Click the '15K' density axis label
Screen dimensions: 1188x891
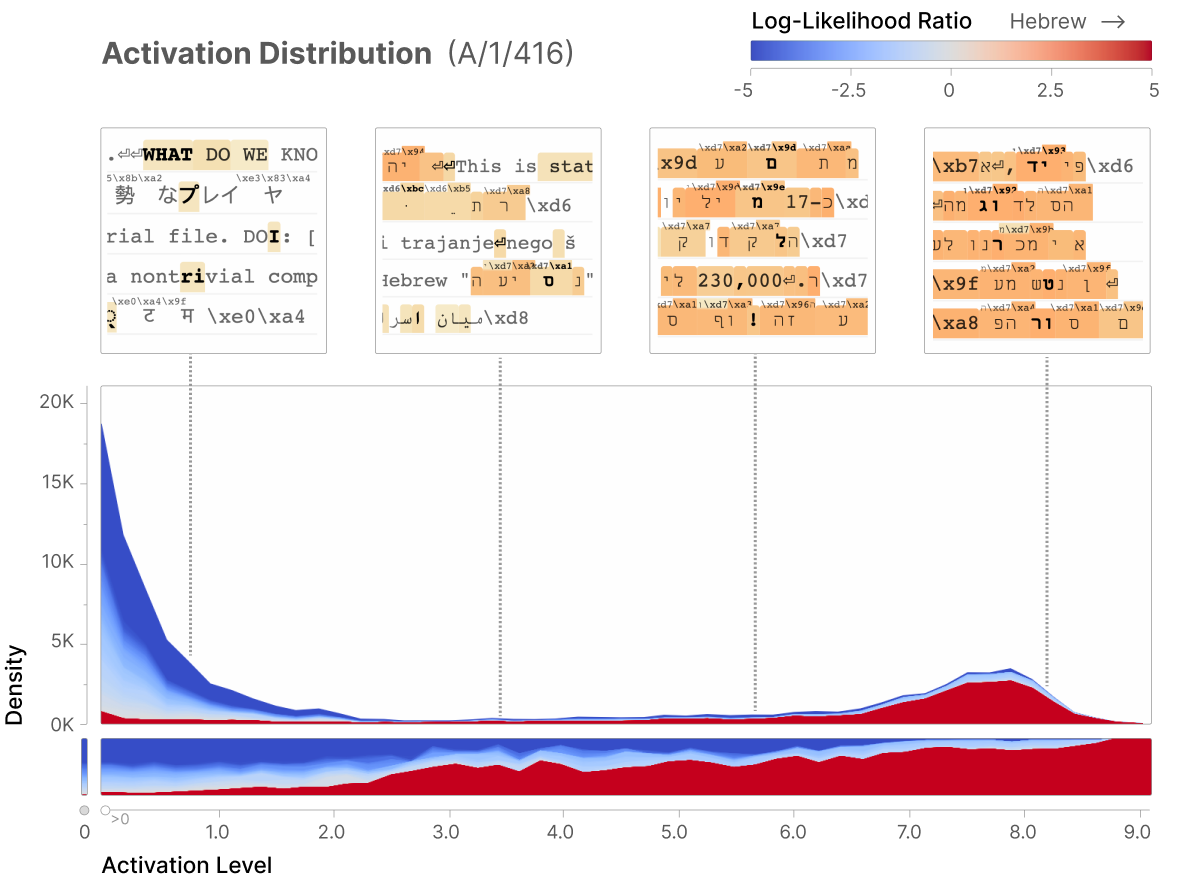58,482
